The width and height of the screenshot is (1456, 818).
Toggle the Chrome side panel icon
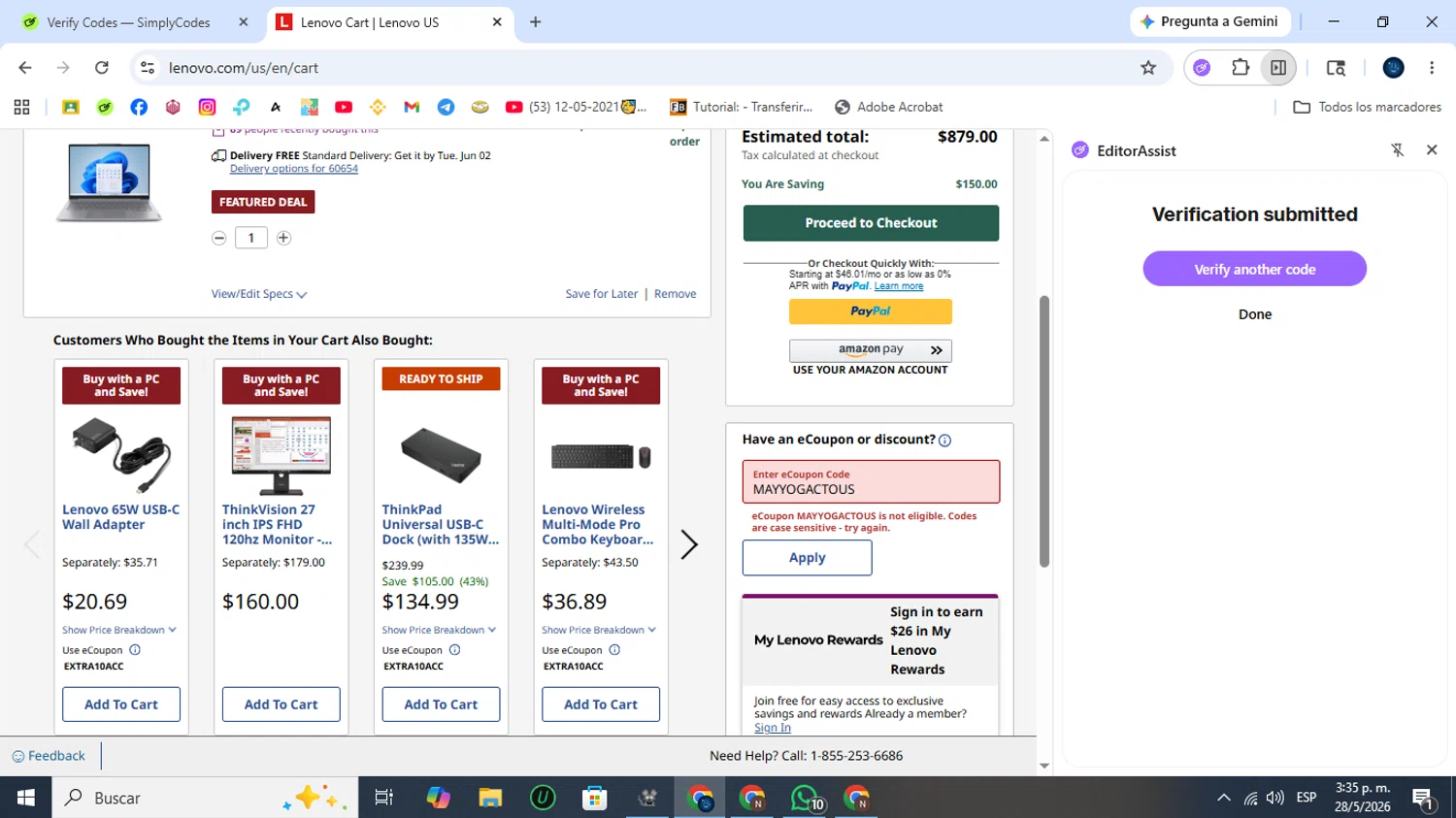(1278, 68)
